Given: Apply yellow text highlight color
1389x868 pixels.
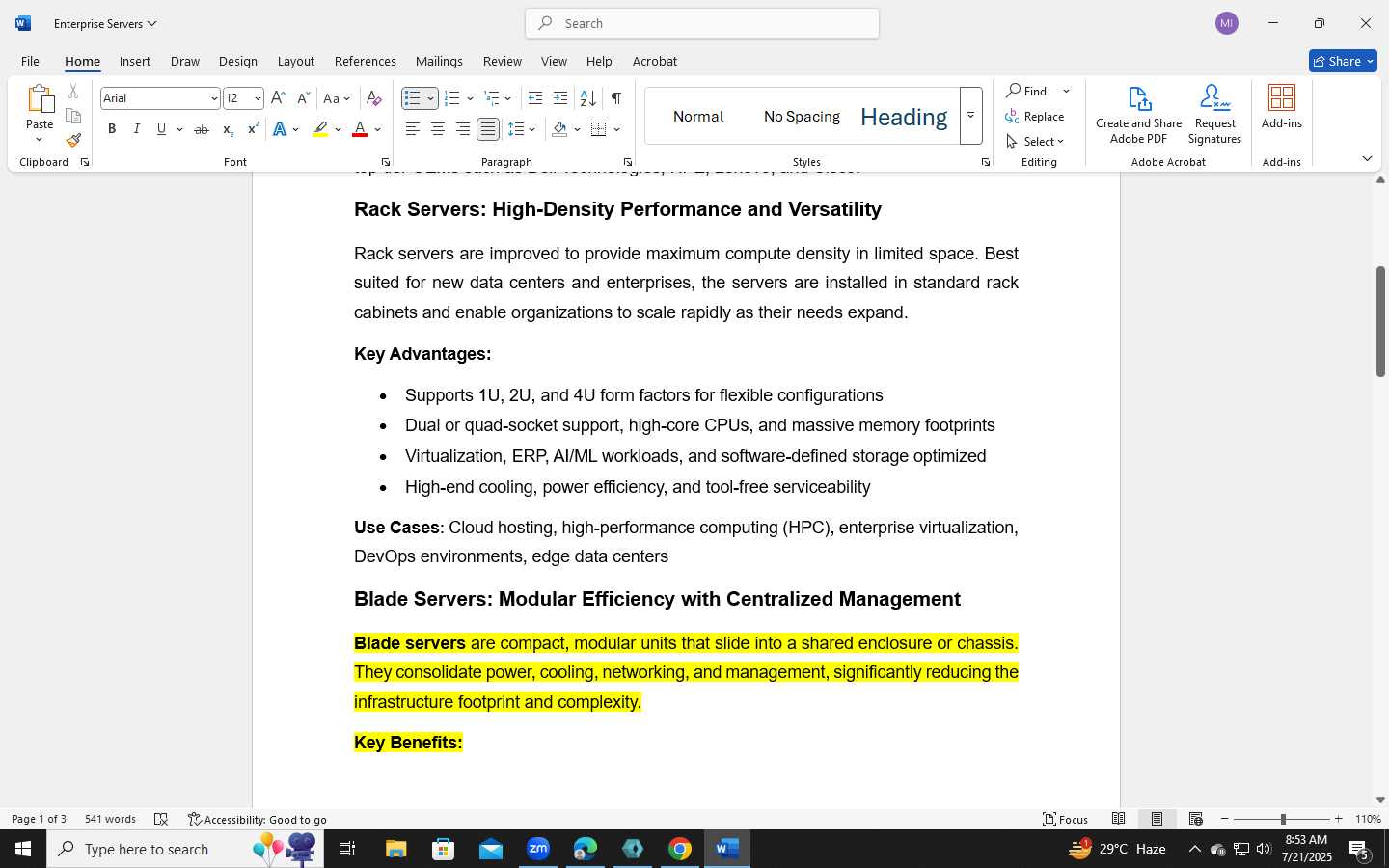Looking at the screenshot, I should pos(321,129).
